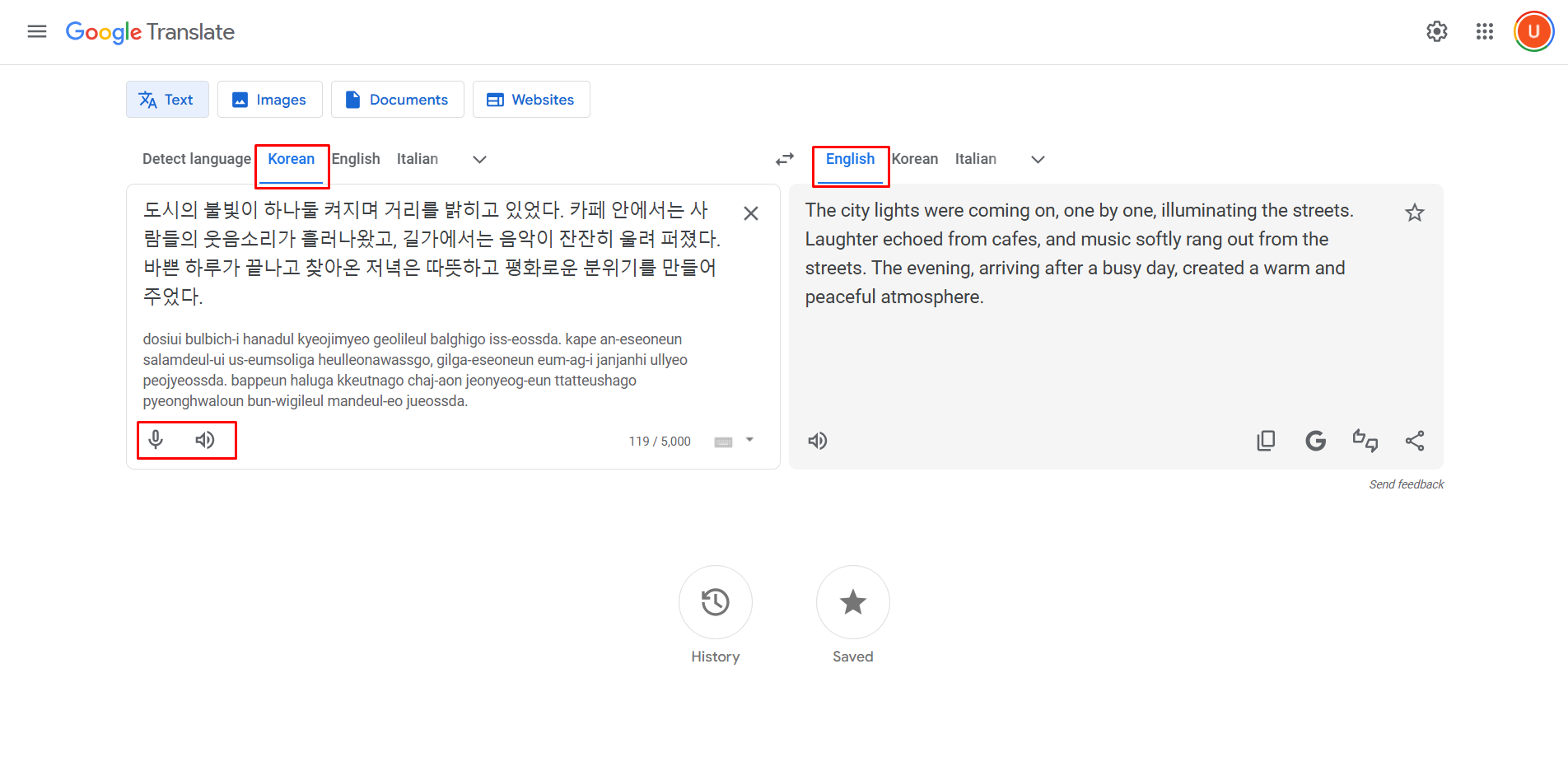Select the Text translation mode
The image size is (1568, 776).
pos(167,100)
